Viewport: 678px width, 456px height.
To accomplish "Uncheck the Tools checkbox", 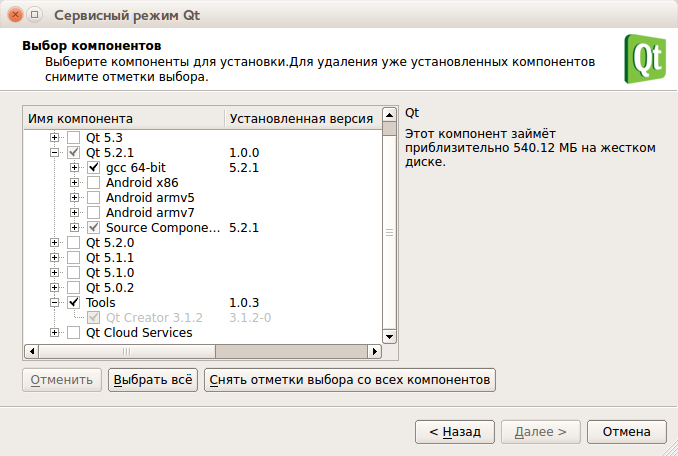I will pyautogui.click(x=74, y=303).
